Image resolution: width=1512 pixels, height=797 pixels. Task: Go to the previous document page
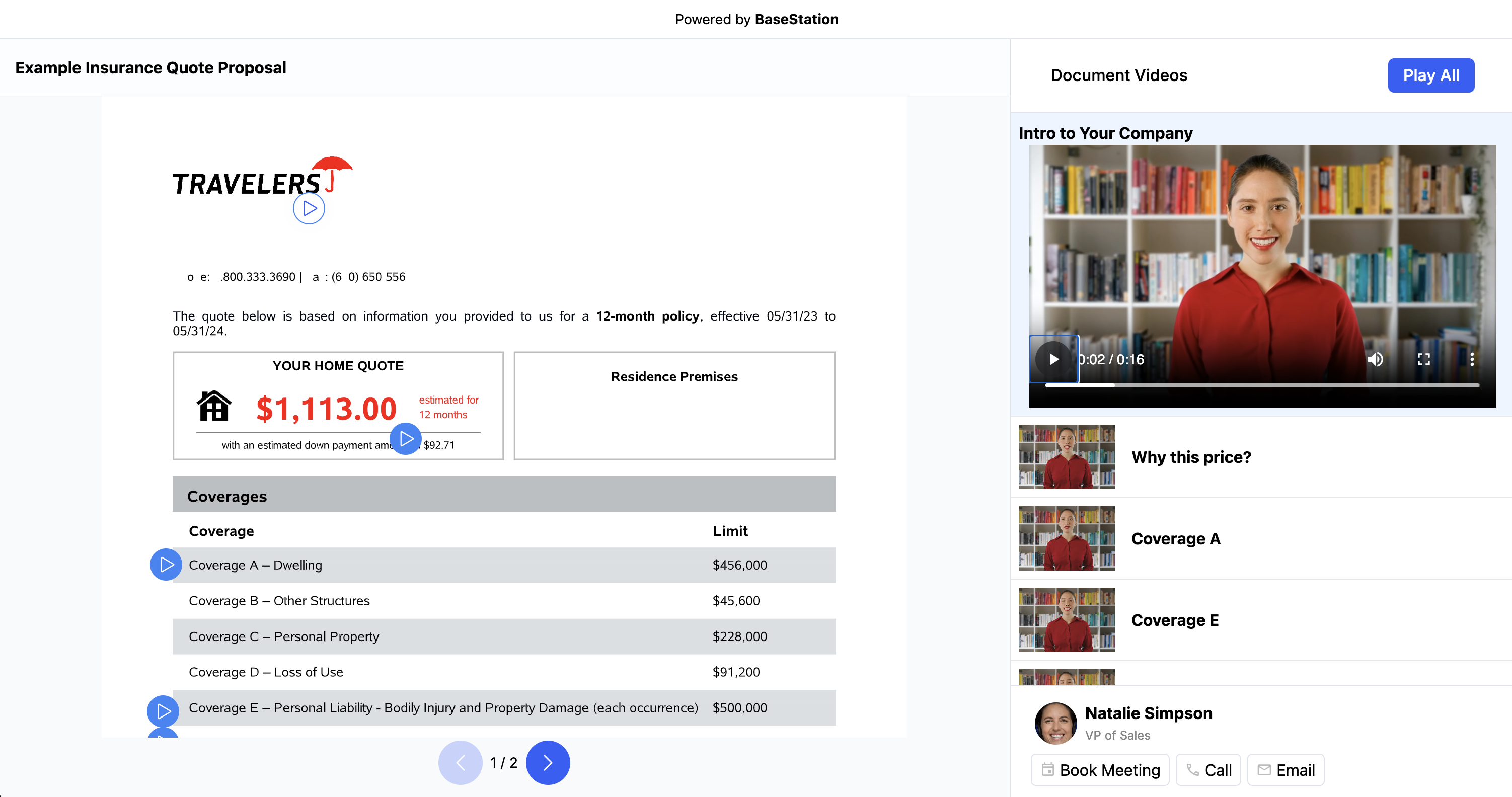point(460,762)
